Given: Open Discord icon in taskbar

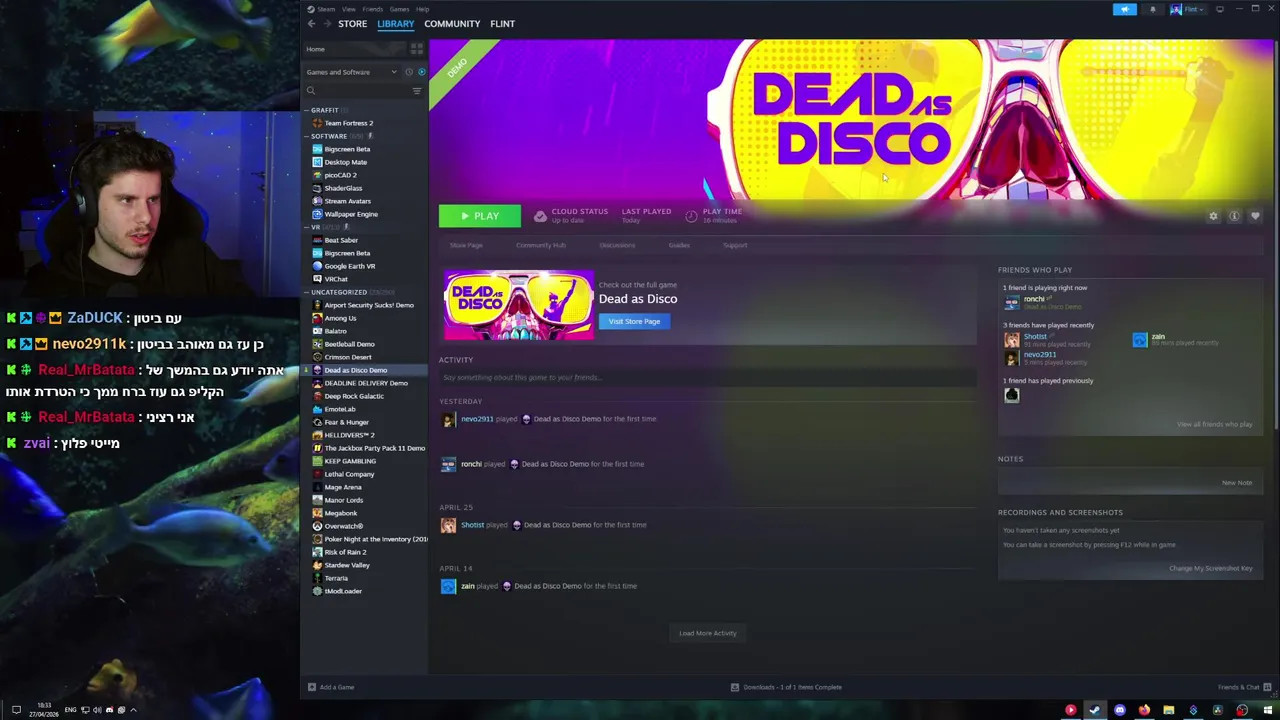Looking at the screenshot, I should pos(1119,711).
